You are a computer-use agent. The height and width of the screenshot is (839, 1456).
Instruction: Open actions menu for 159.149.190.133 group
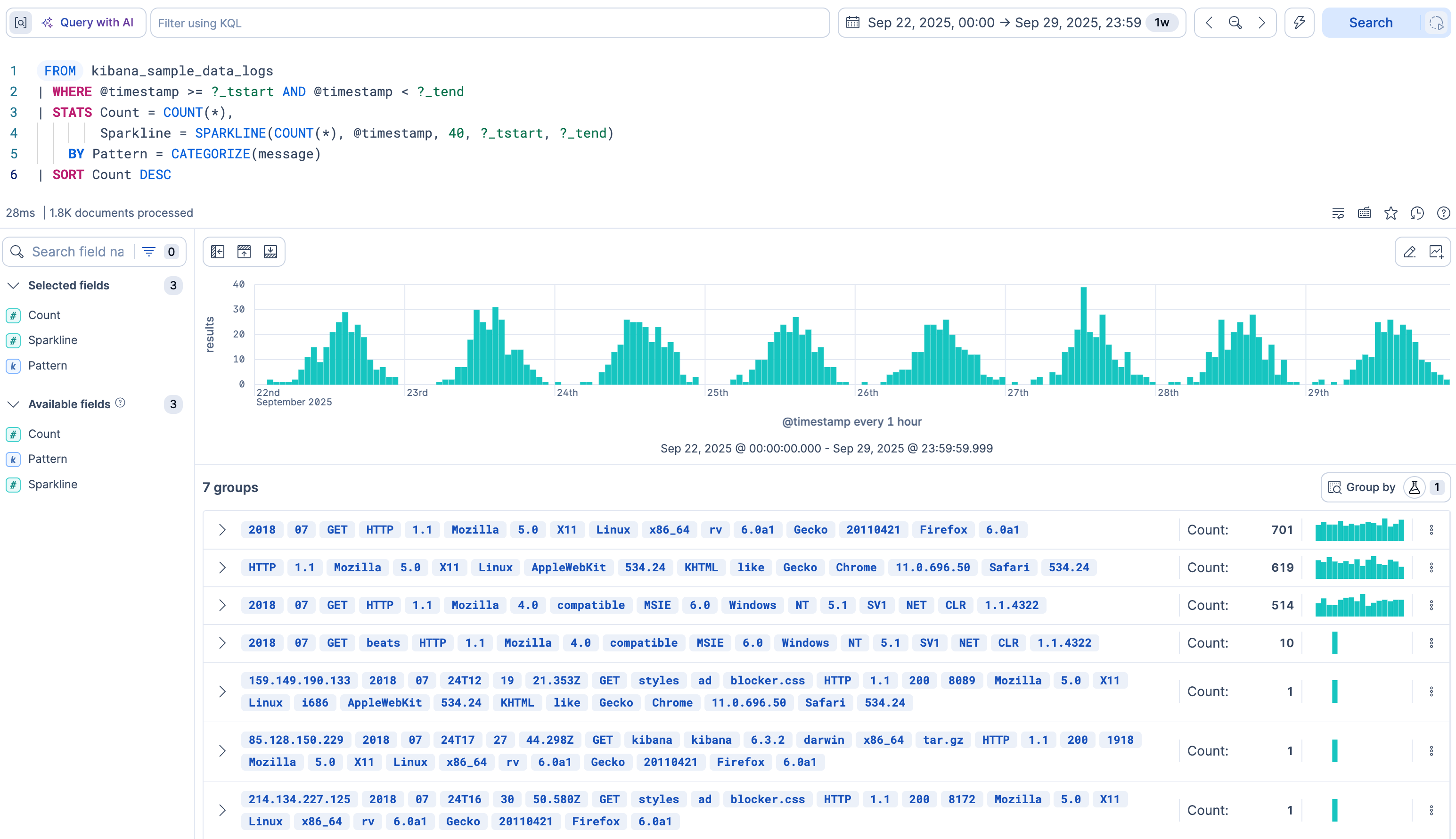tap(1431, 691)
